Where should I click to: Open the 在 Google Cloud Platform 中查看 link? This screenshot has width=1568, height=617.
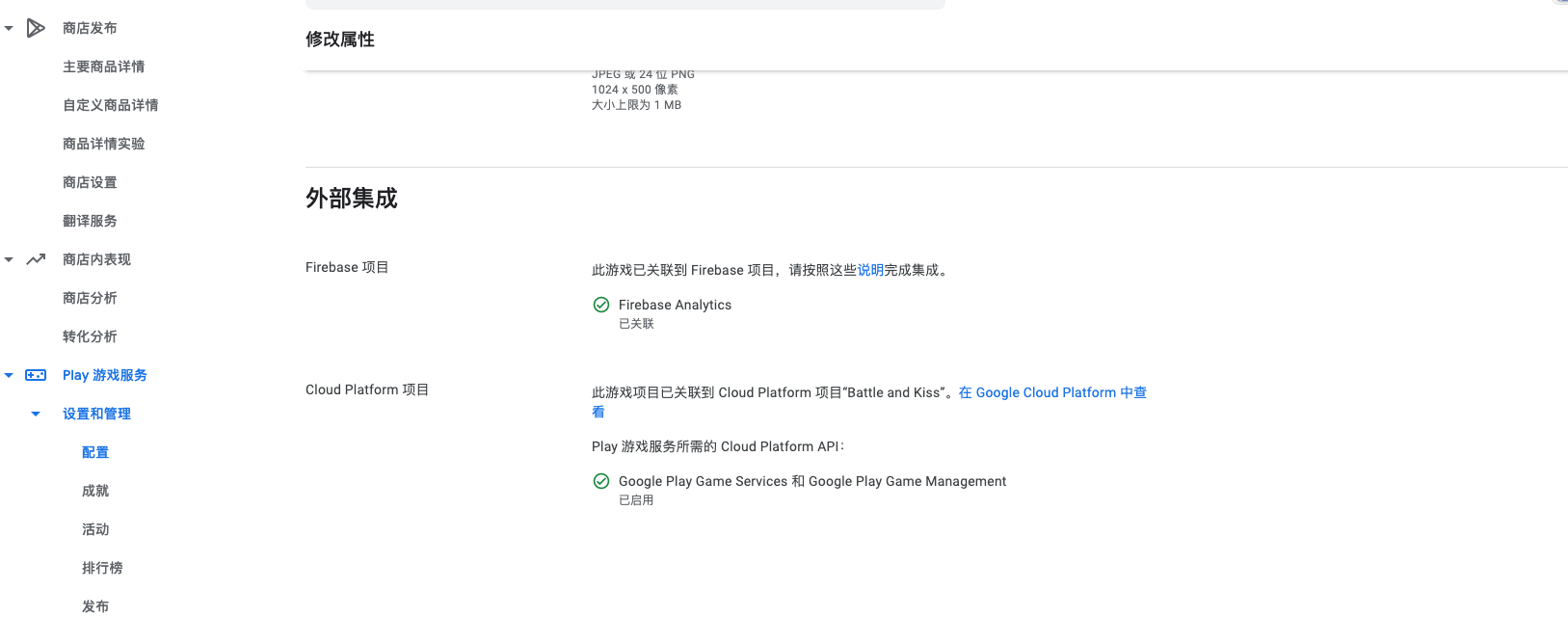pos(1052,392)
